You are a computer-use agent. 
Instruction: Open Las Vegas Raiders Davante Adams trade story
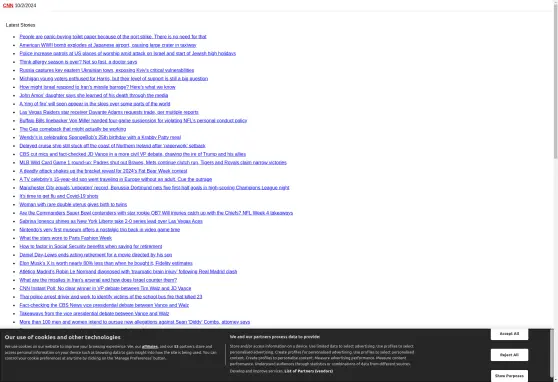(x=109, y=112)
